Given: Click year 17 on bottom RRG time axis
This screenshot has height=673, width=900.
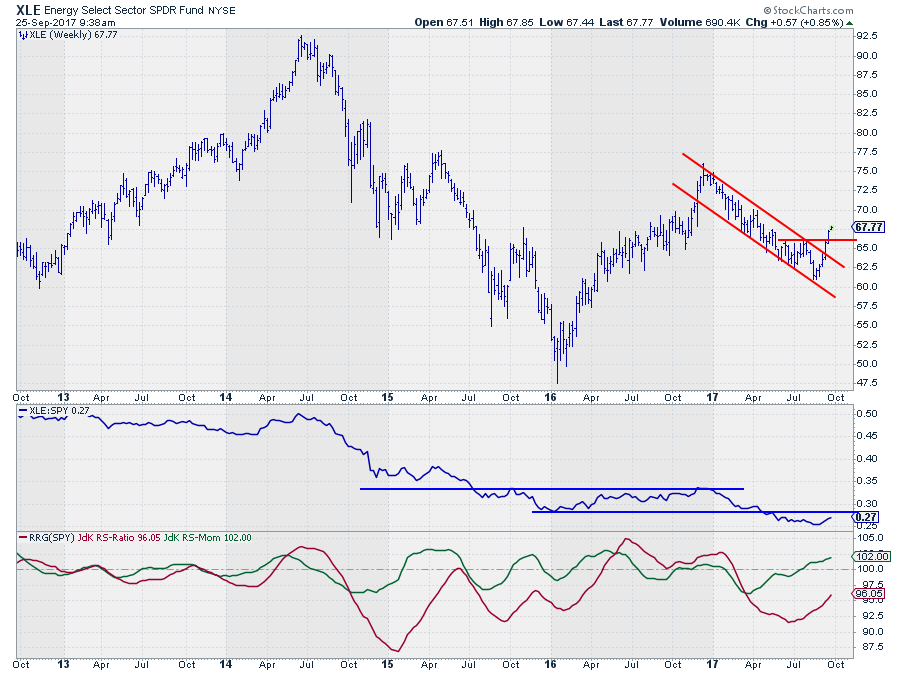Looking at the screenshot, I should [712, 664].
